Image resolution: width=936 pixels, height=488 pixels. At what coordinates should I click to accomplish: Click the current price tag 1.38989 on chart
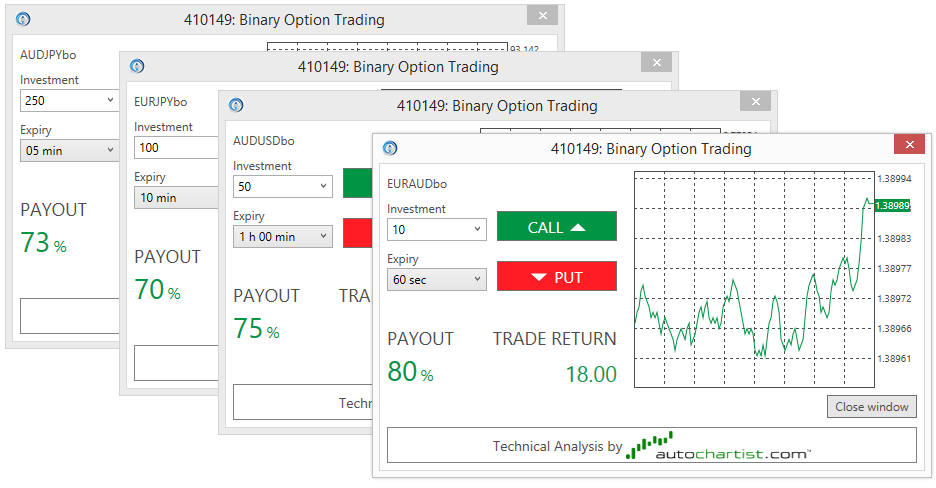[892, 206]
